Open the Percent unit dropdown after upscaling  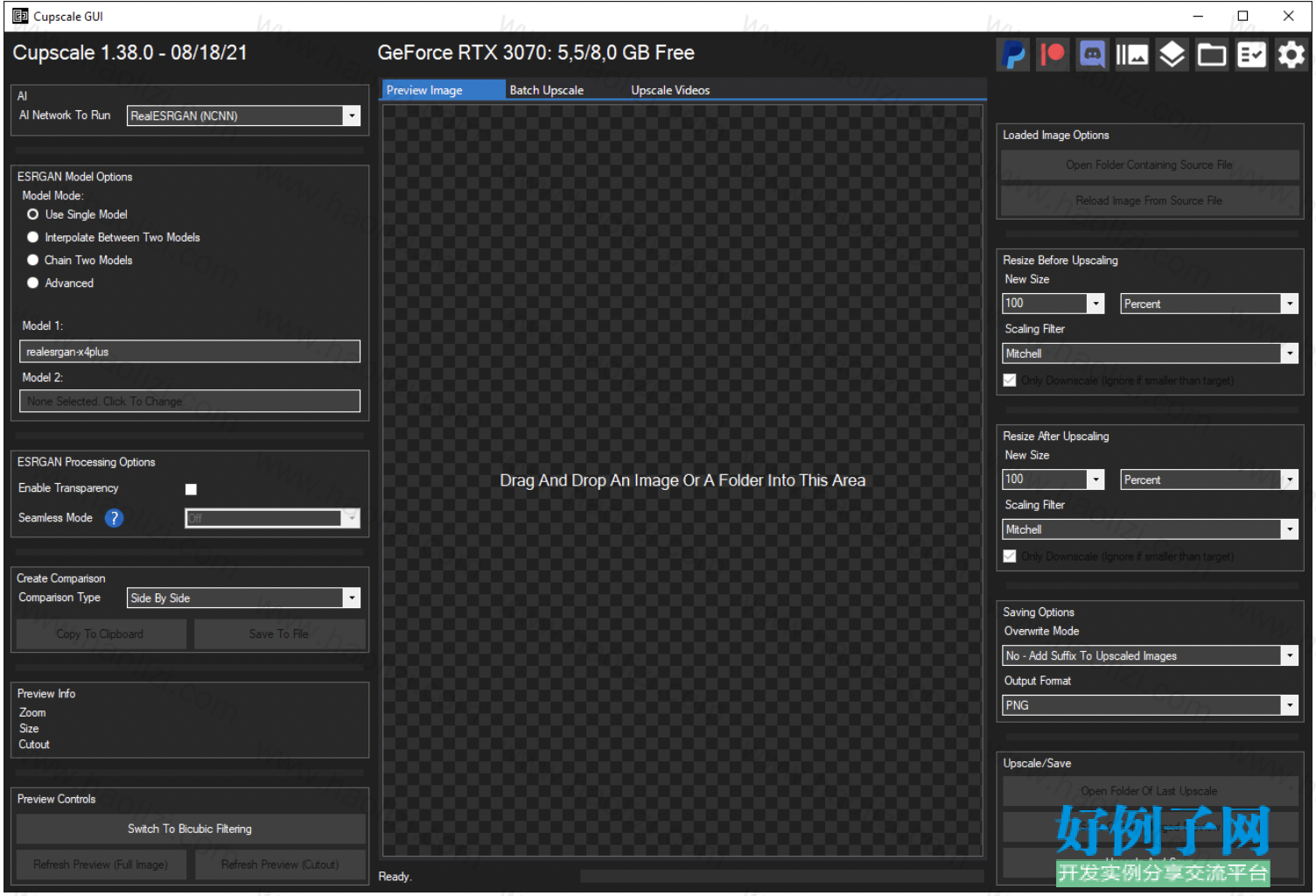(x=1208, y=479)
